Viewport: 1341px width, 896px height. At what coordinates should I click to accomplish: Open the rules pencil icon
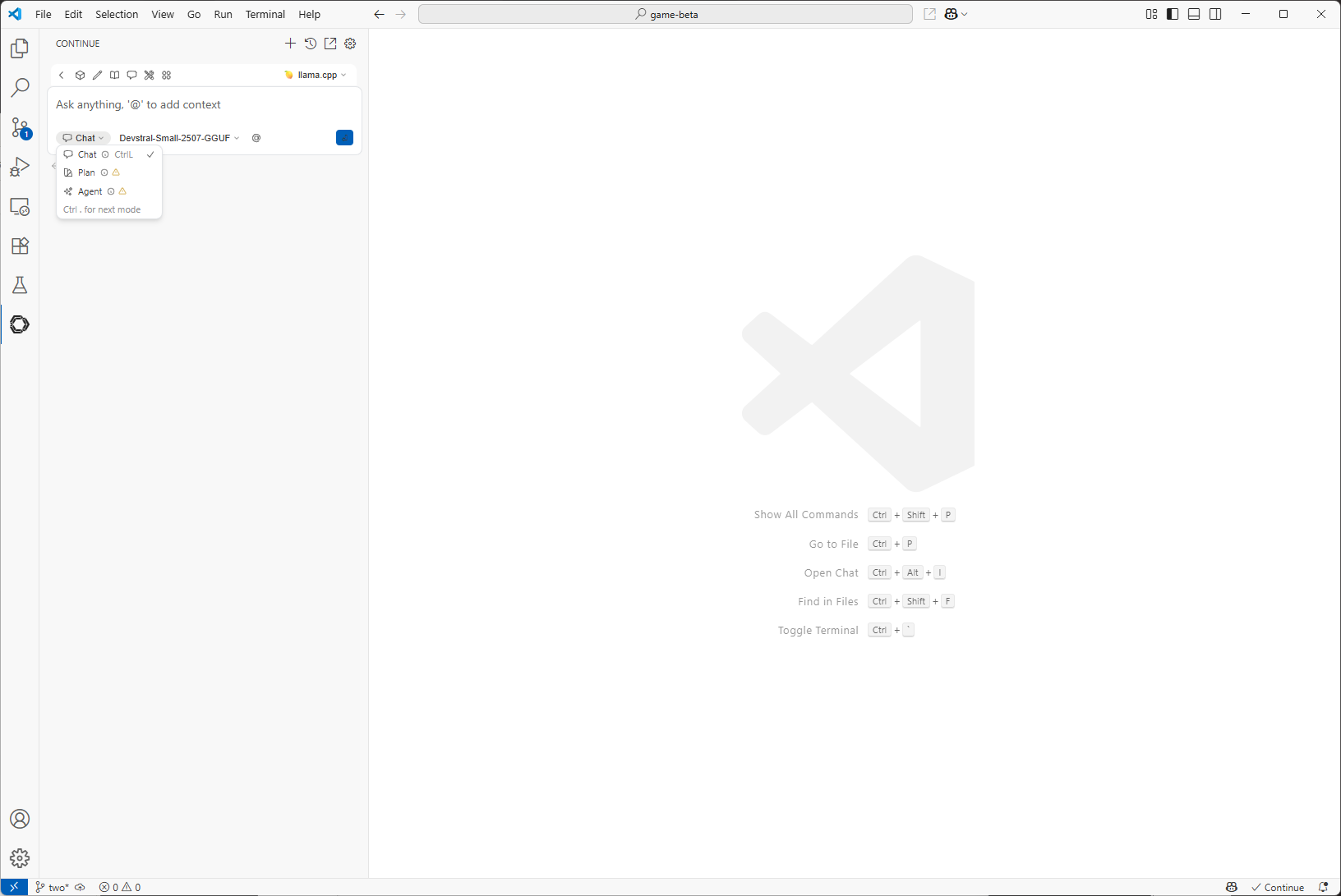(x=97, y=75)
